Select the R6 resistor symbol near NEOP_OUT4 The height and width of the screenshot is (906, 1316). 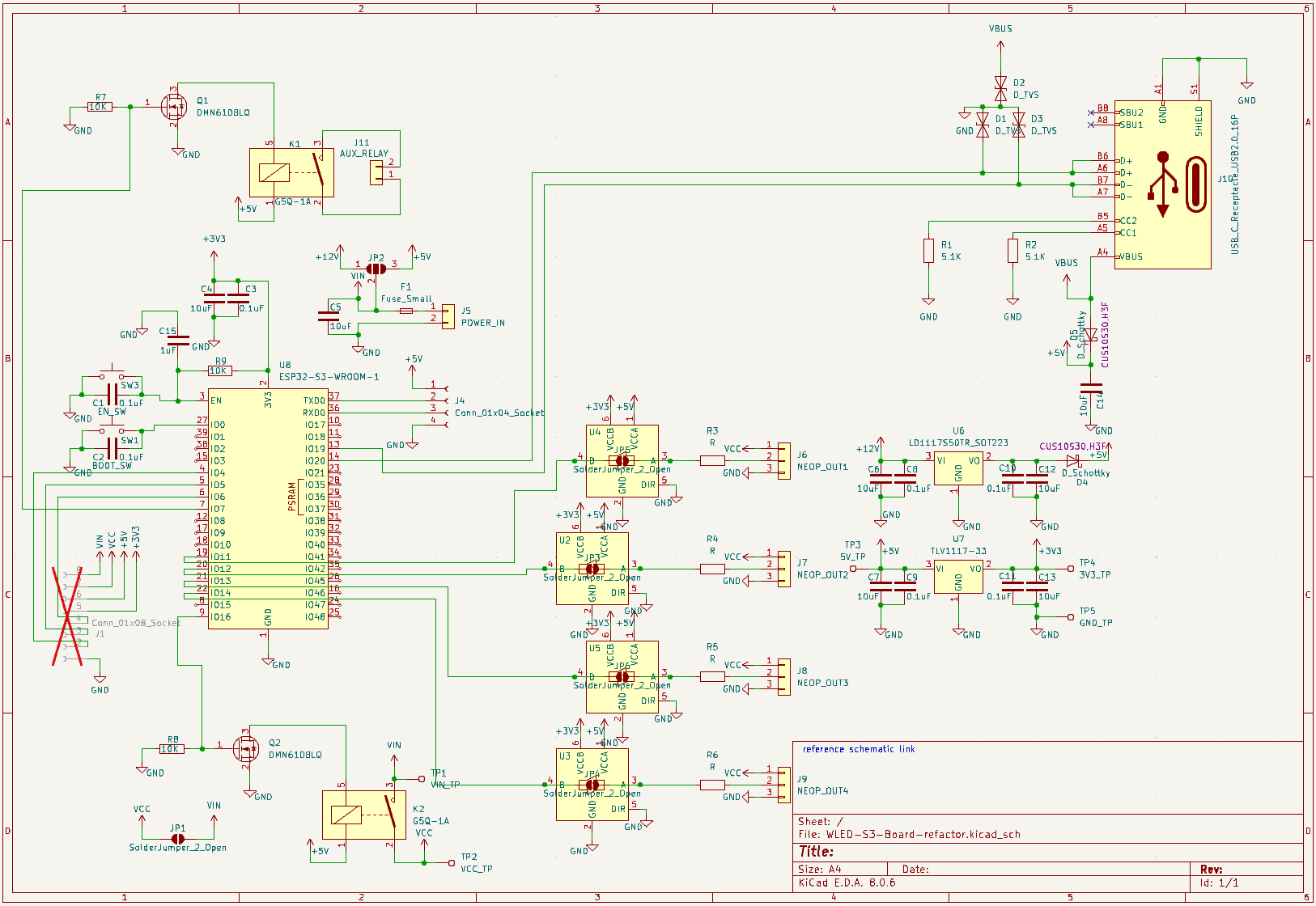pyautogui.click(x=712, y=785)
